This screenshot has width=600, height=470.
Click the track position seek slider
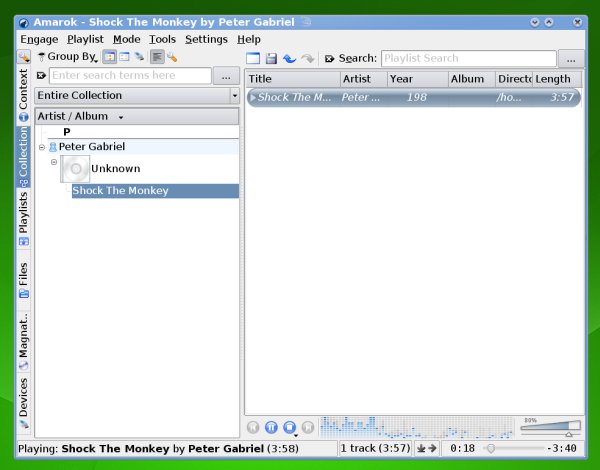(513, 448)
